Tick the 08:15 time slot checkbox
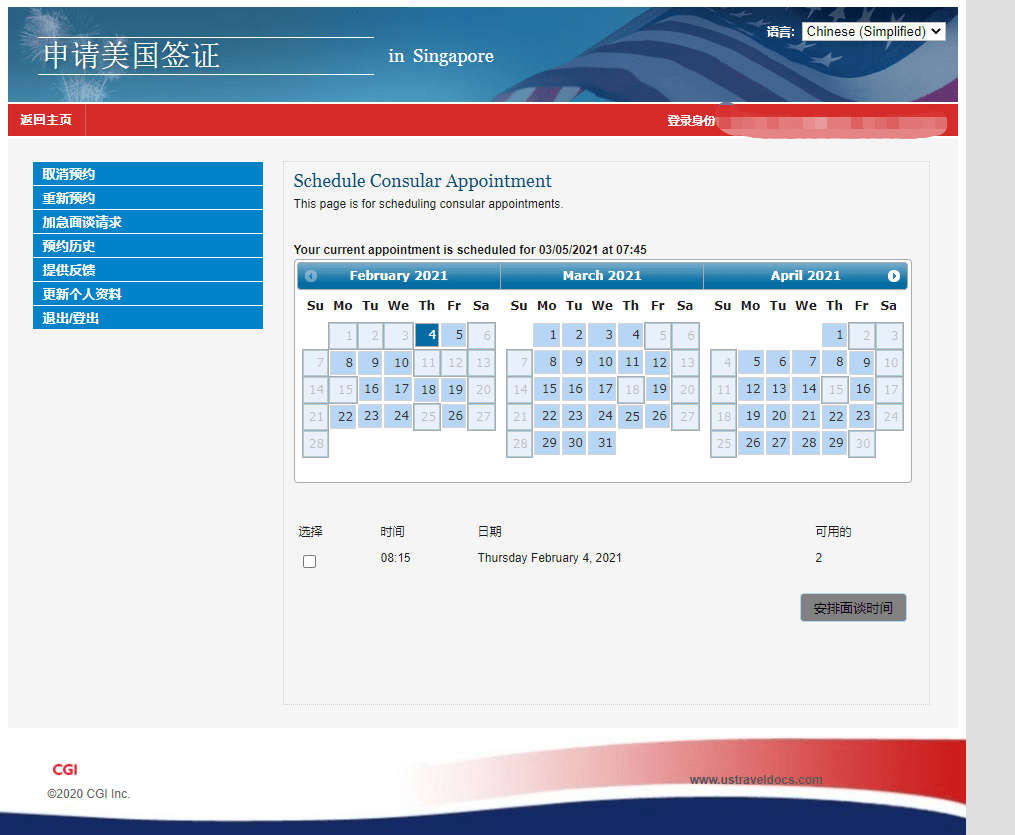Screen dimensions: 1015x835 click(x=310, y=561)
